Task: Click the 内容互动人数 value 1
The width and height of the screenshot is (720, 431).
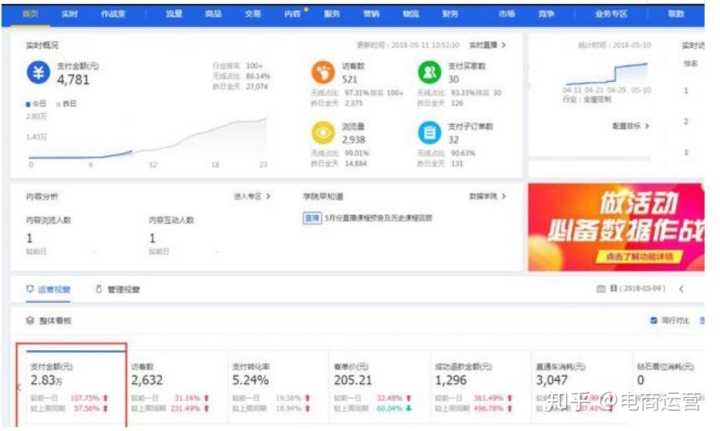Action: (152, 238)
